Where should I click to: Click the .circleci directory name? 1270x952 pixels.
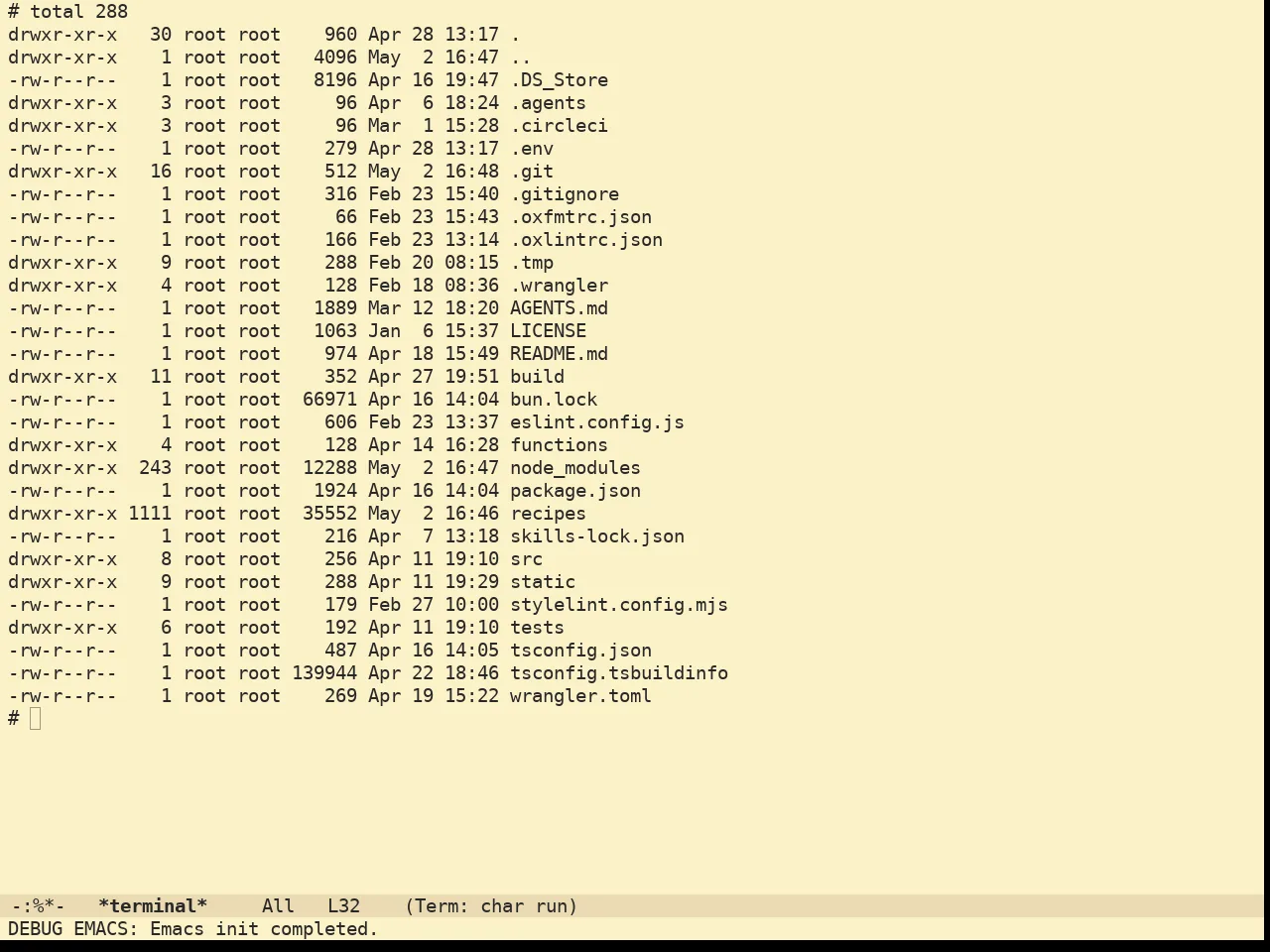point(559,126)
